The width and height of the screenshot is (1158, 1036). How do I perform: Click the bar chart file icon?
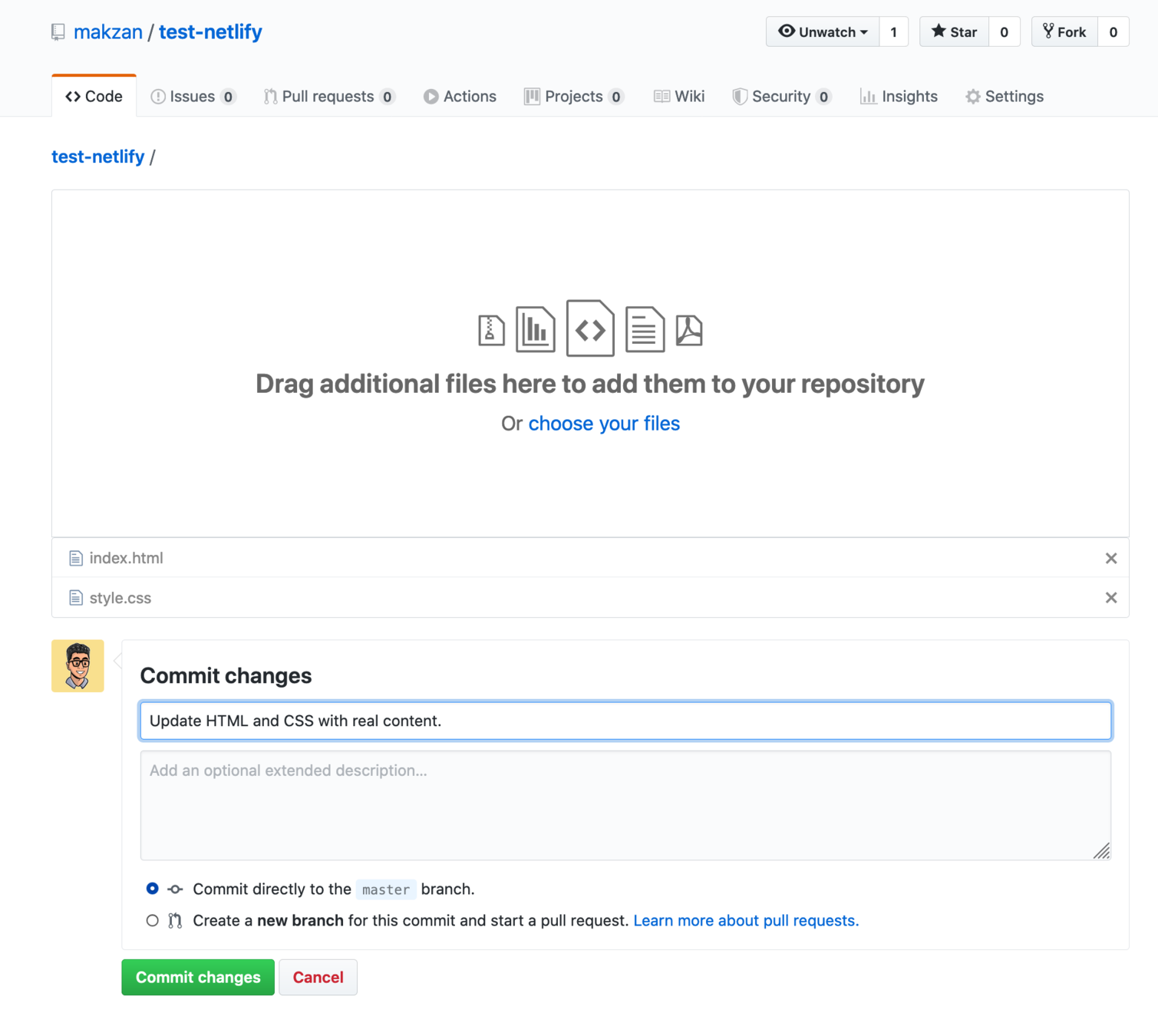(536, 329)
